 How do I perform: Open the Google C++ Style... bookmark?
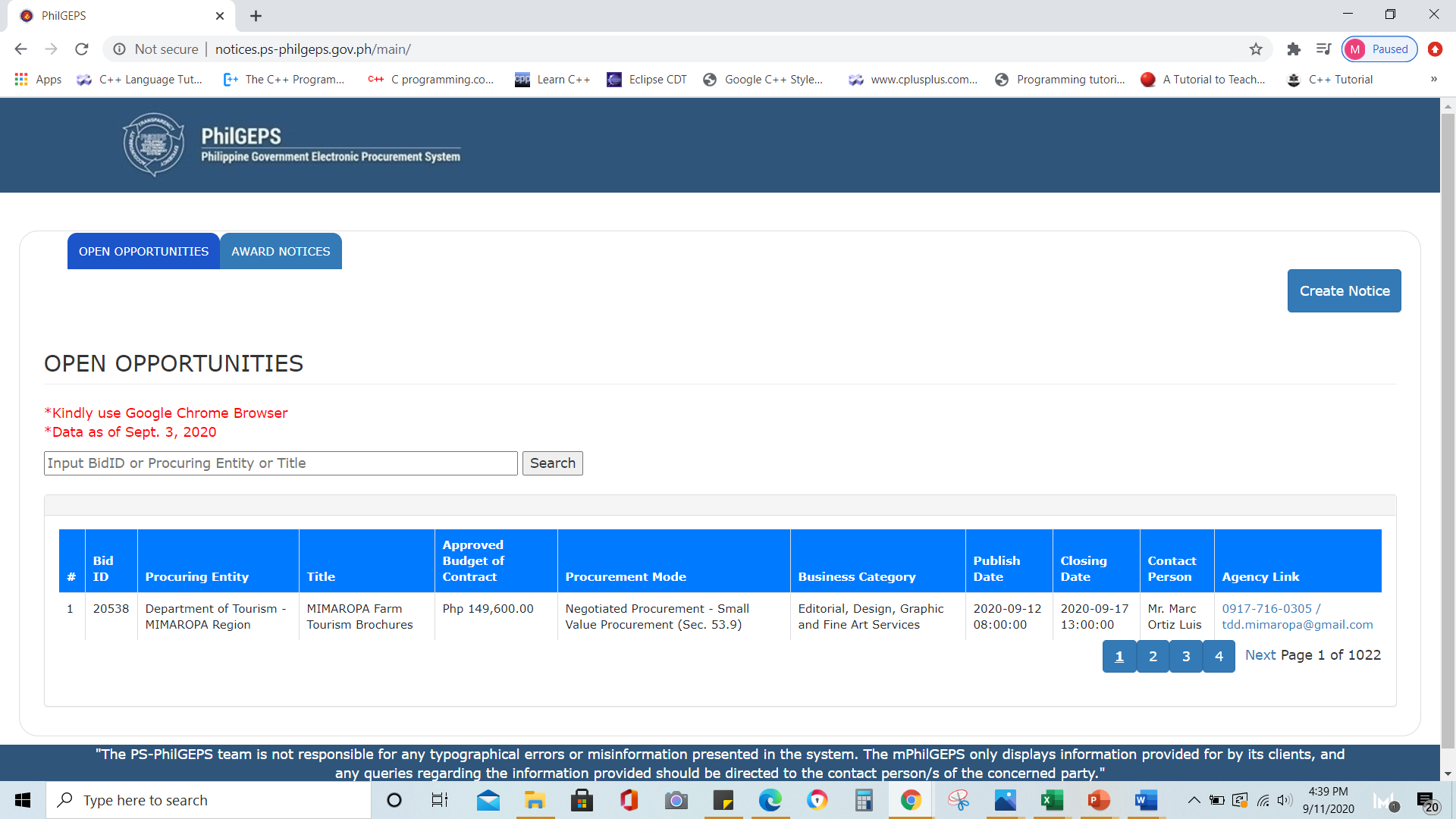(762, 80)
